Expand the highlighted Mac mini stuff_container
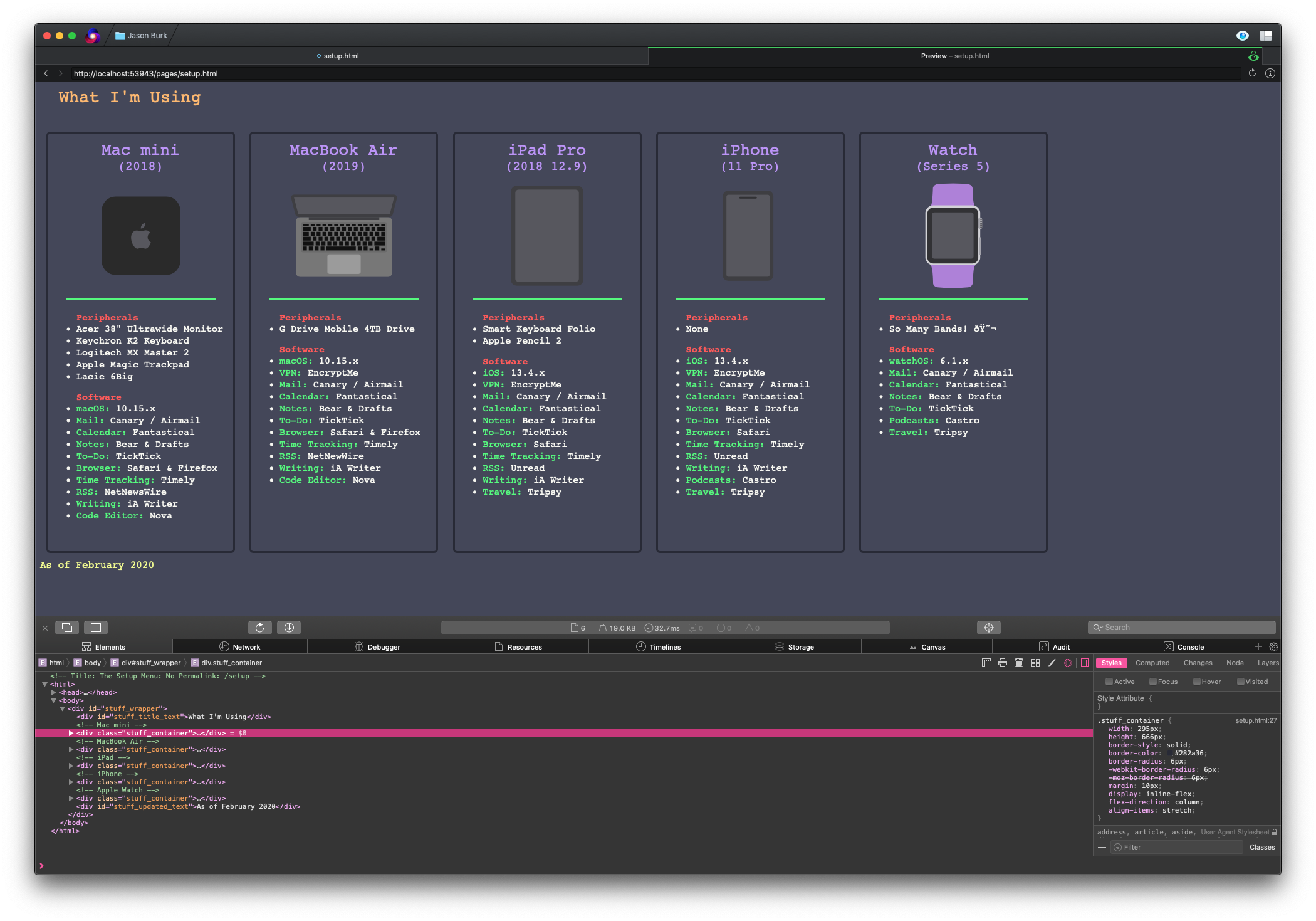The width and height of the screenshot is (1316, 921). pyautogui.click(x=71, y=733)
